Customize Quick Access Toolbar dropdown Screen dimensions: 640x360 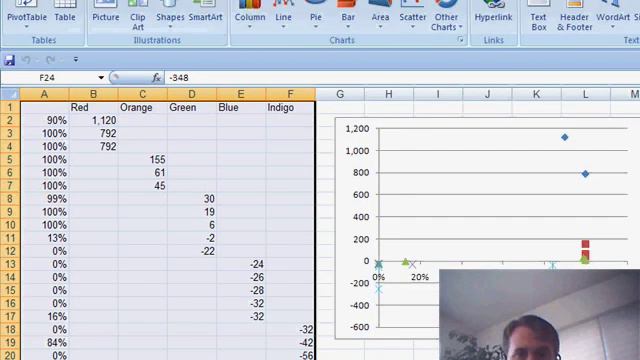click(76, 60)
